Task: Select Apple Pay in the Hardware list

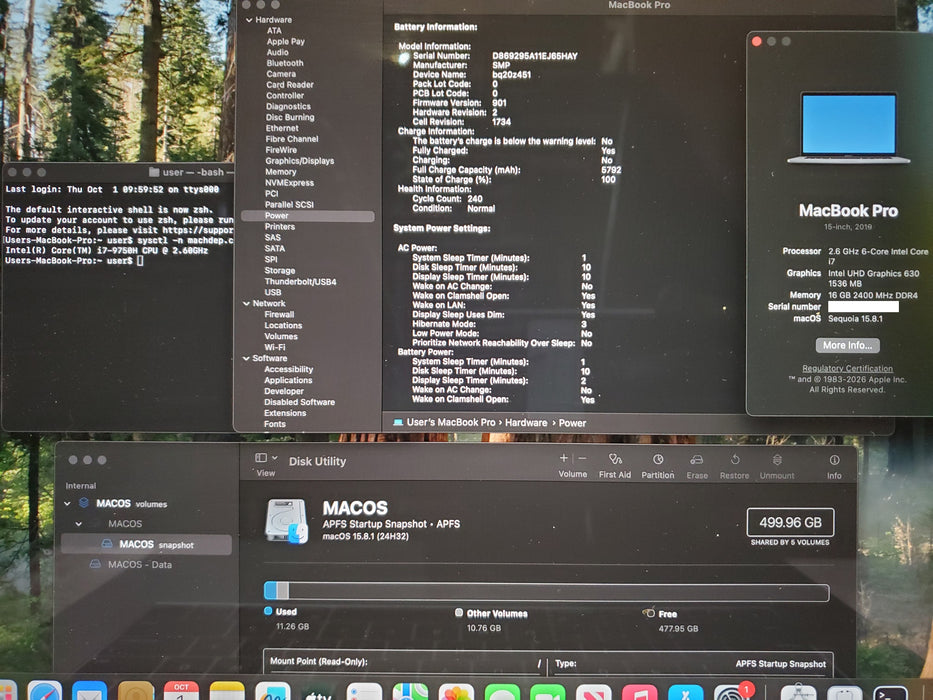Action: [x=285, y=42]
